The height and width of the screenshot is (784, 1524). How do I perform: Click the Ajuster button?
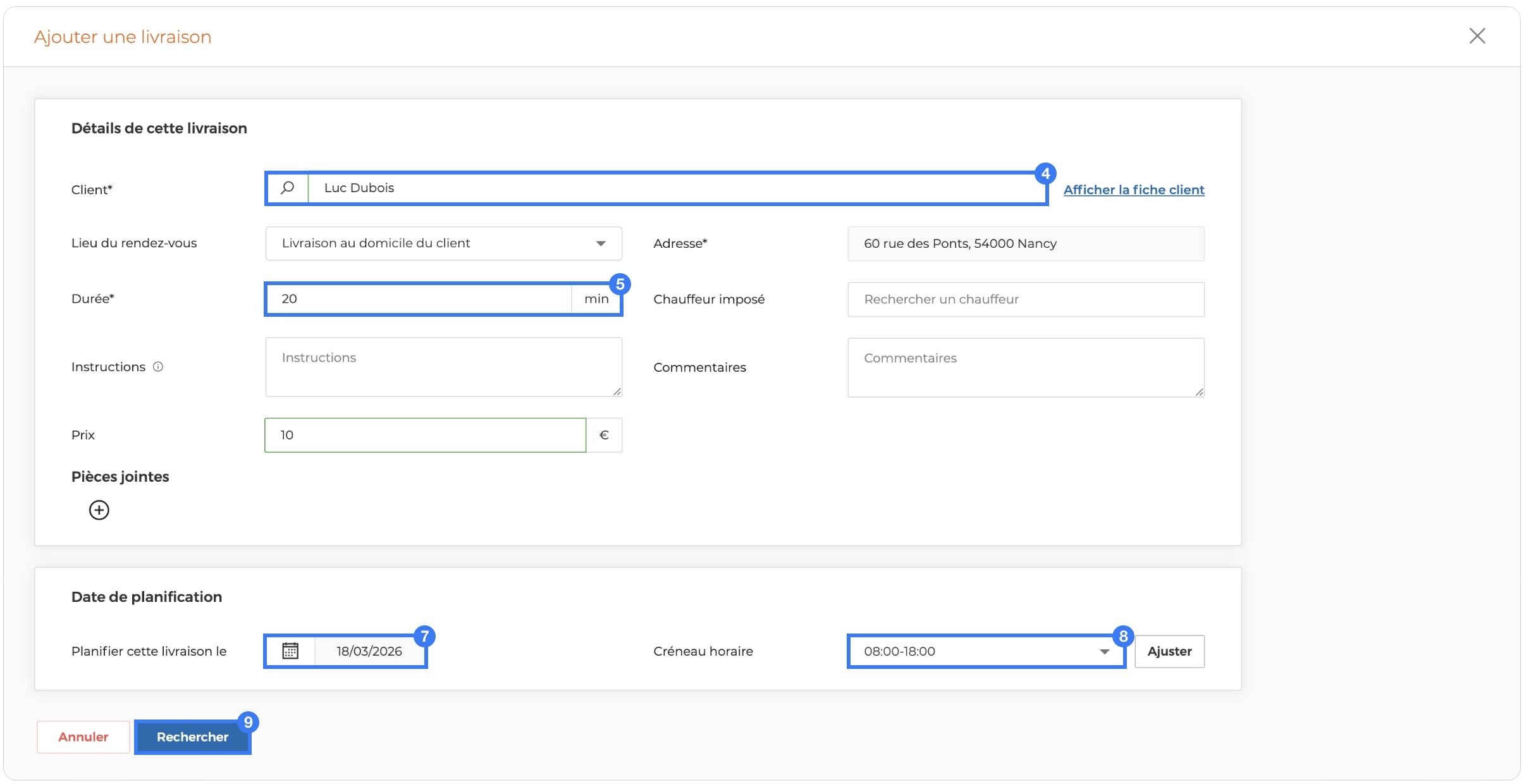(1169, 651)
